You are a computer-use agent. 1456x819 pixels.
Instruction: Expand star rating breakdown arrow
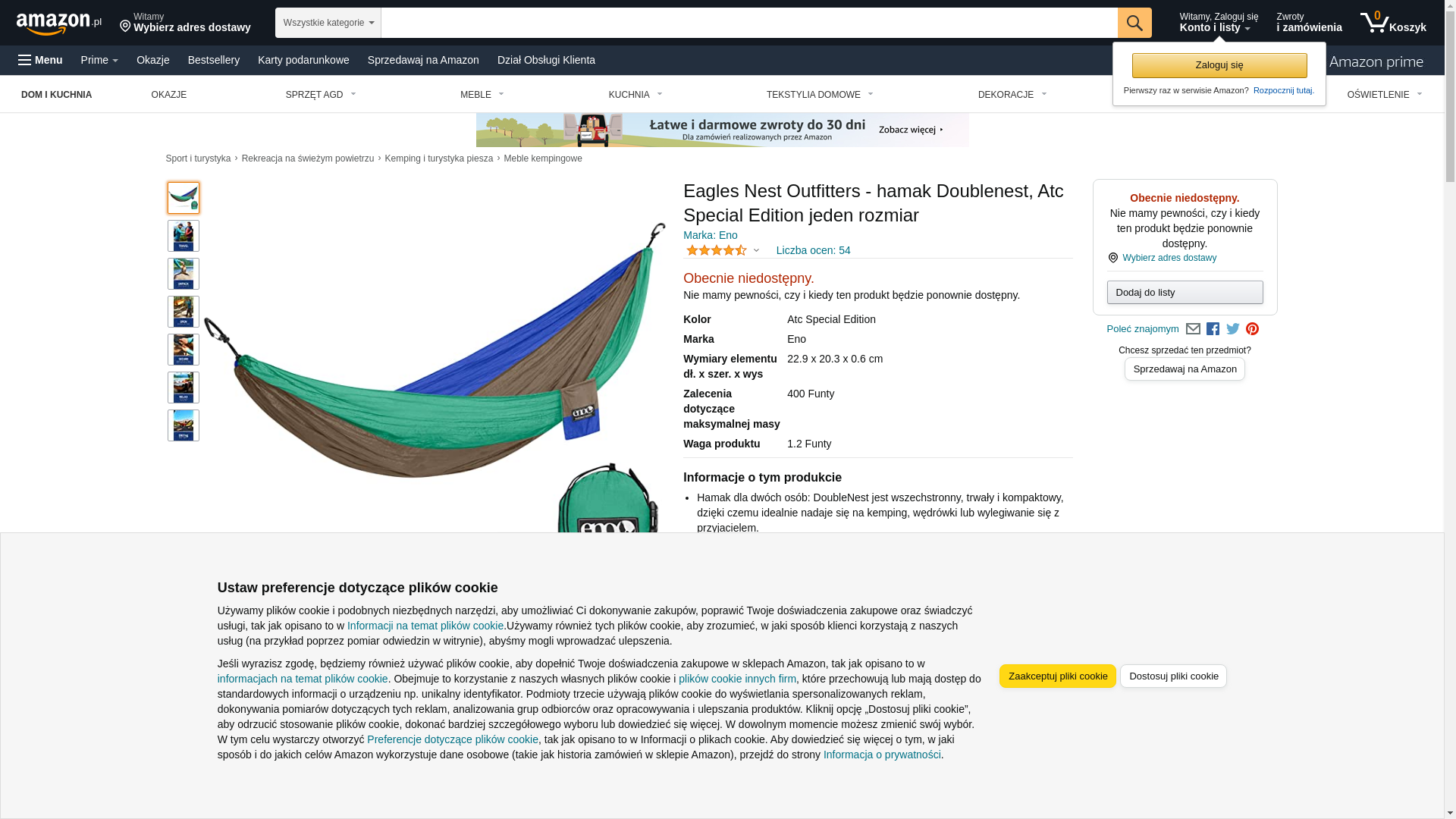coord(756,250)
